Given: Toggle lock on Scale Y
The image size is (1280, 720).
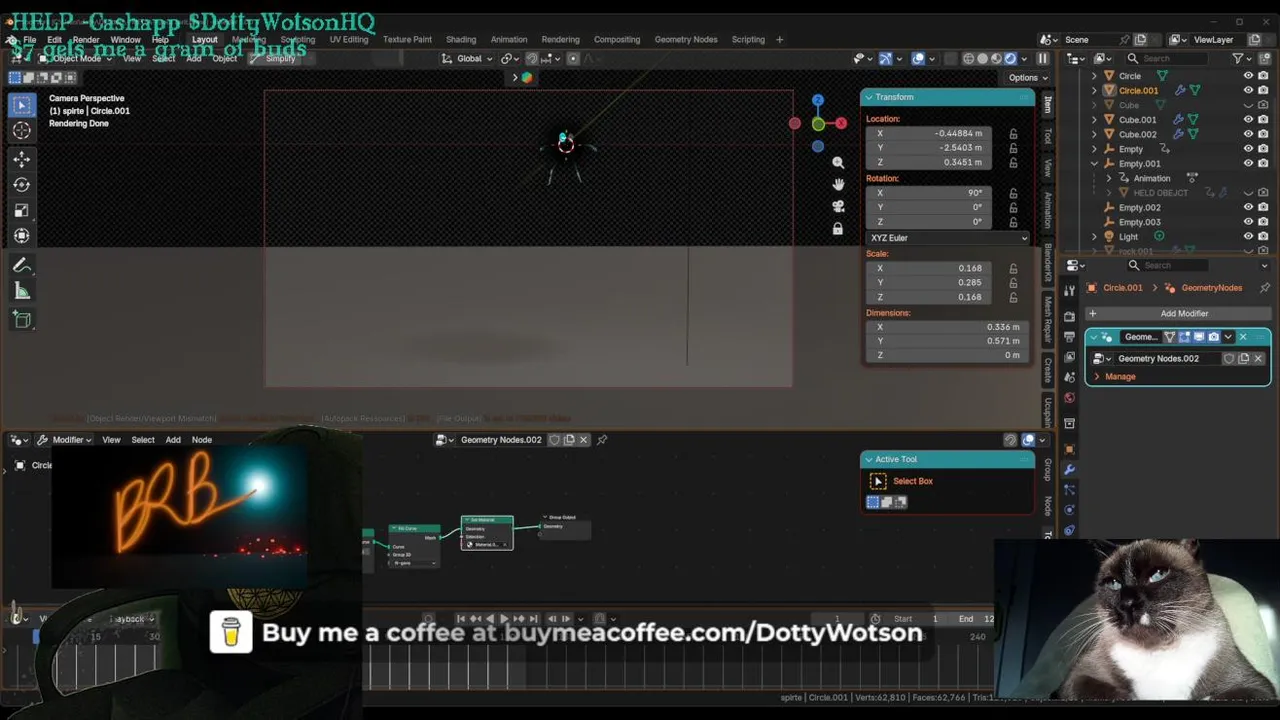Looking at the screenshot, I should (x=1013, y=283).
